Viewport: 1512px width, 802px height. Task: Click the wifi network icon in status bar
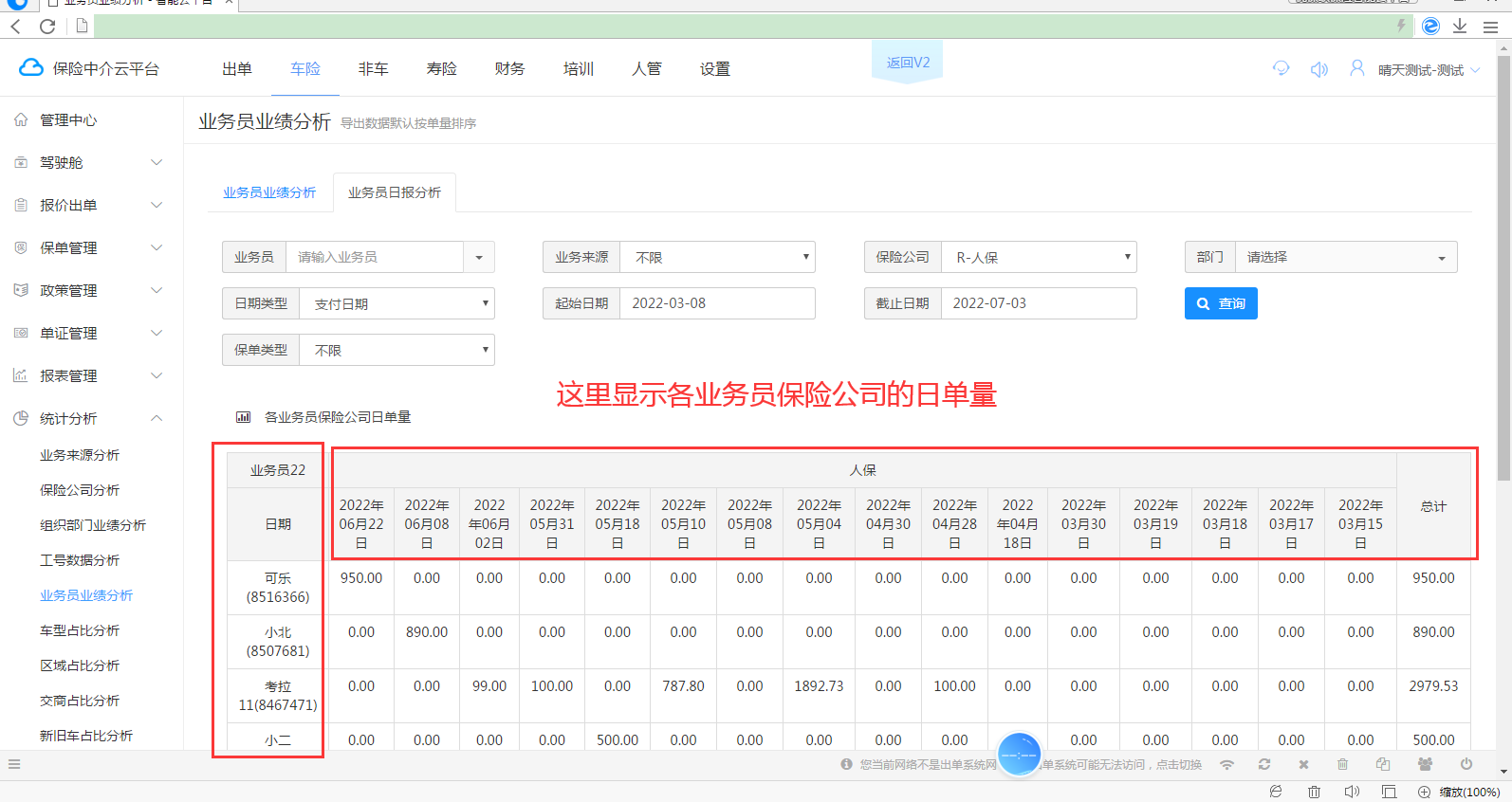click(1227, 764)
